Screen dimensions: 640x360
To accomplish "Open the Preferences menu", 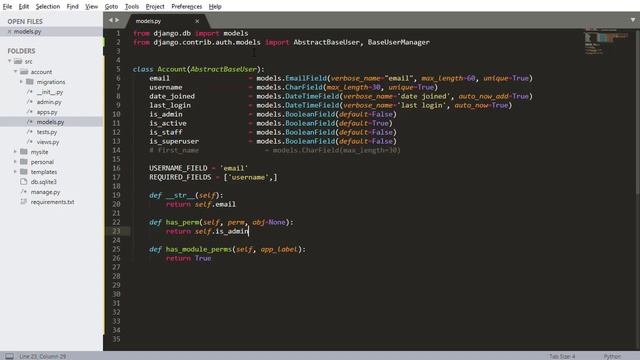I will [x=187, y=7].
